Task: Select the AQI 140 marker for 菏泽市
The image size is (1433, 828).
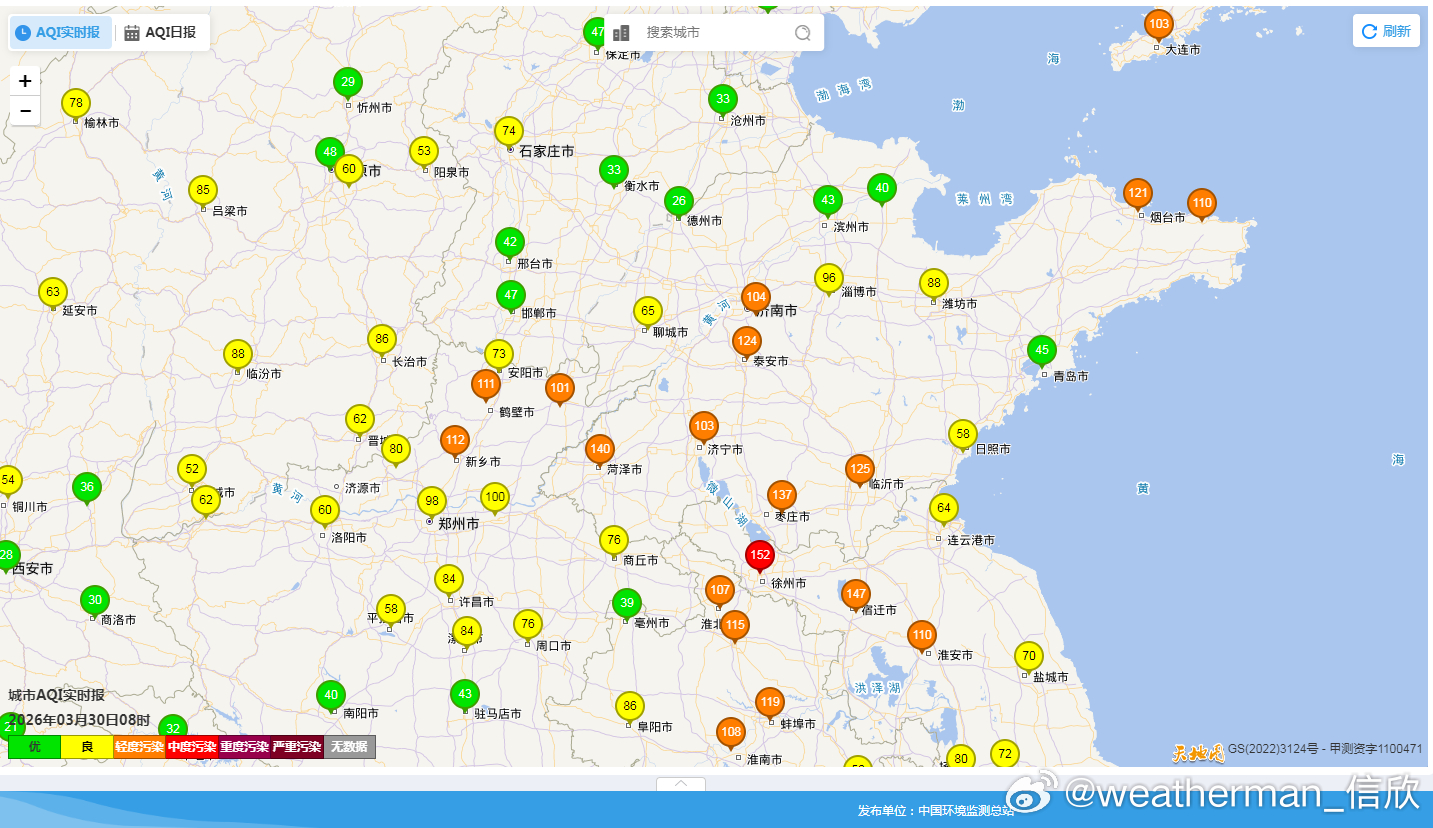Action: click(x=600, y=449)
